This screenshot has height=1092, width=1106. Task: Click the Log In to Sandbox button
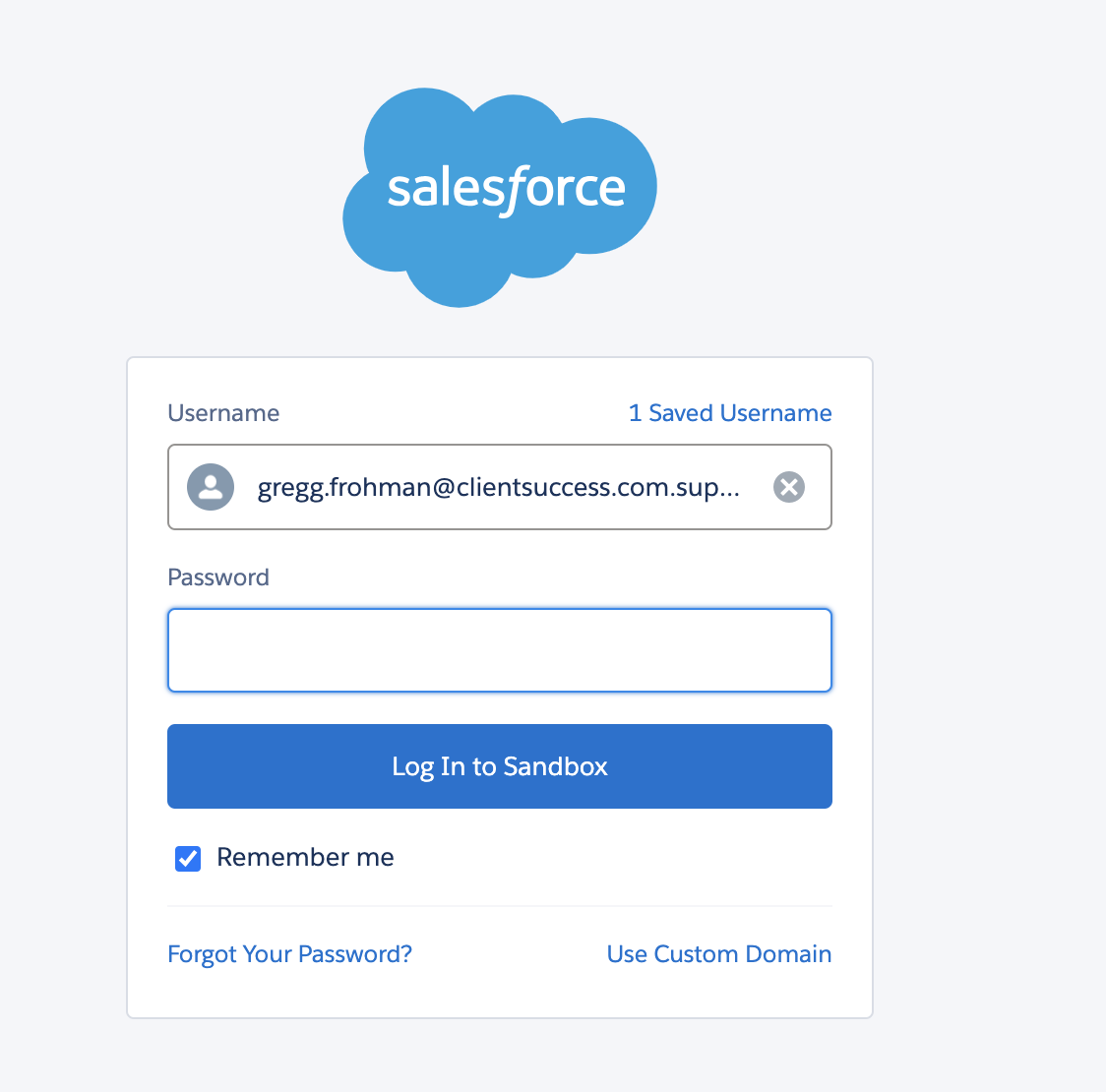[x=500, y=766]
